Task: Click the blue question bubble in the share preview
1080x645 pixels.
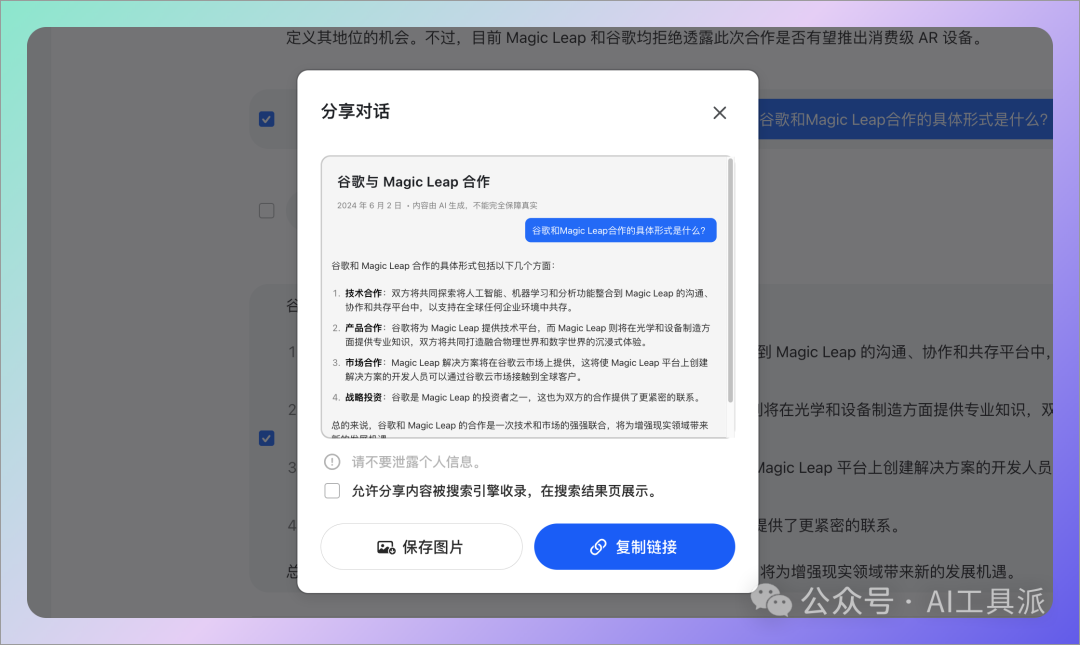Action: [x=621, y=230]
